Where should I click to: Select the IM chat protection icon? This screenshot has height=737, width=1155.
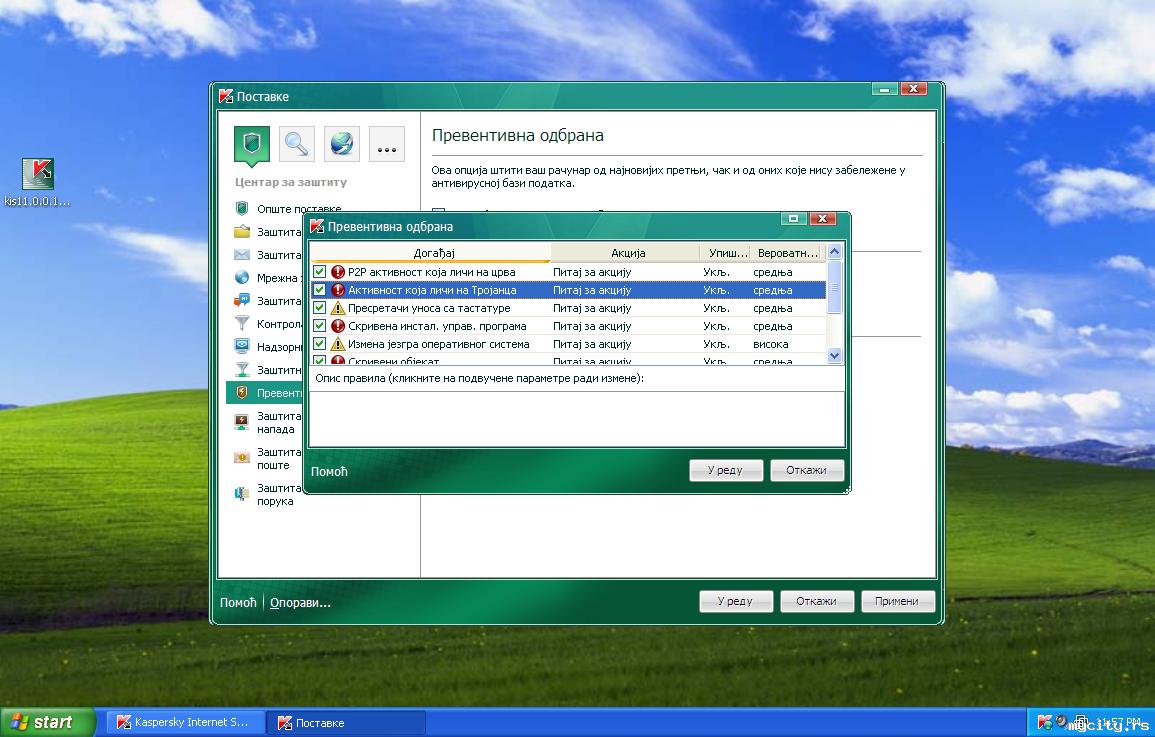coord(242,300)
